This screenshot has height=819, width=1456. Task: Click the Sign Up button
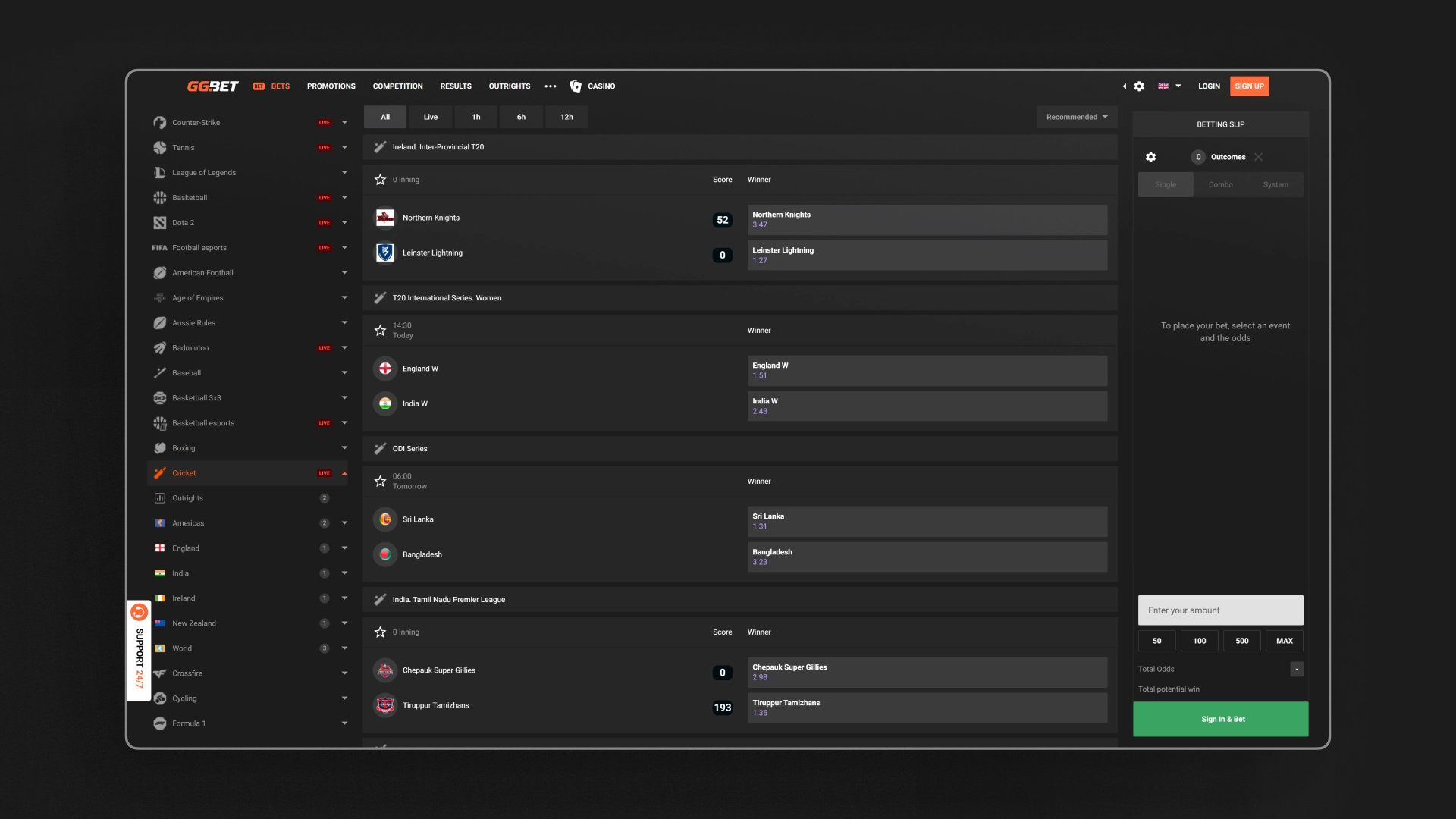tap(1249, 86)
